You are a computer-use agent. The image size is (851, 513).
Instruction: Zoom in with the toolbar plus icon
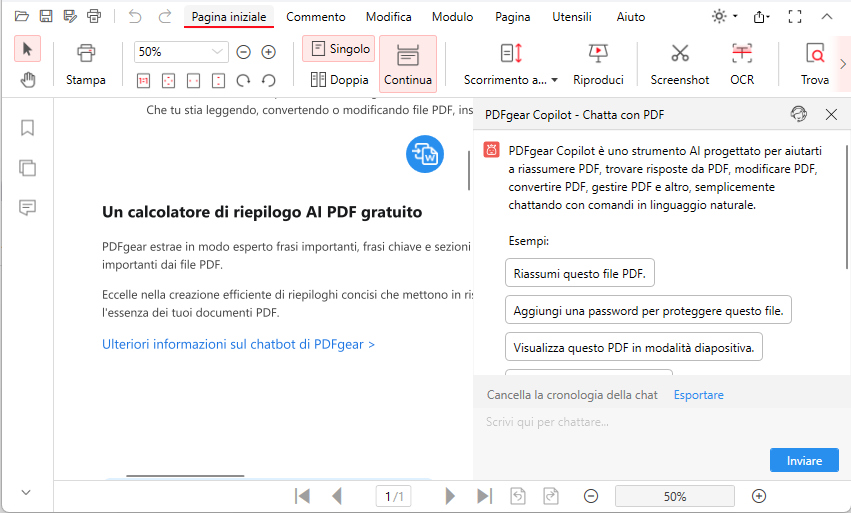tap(269, 52)
